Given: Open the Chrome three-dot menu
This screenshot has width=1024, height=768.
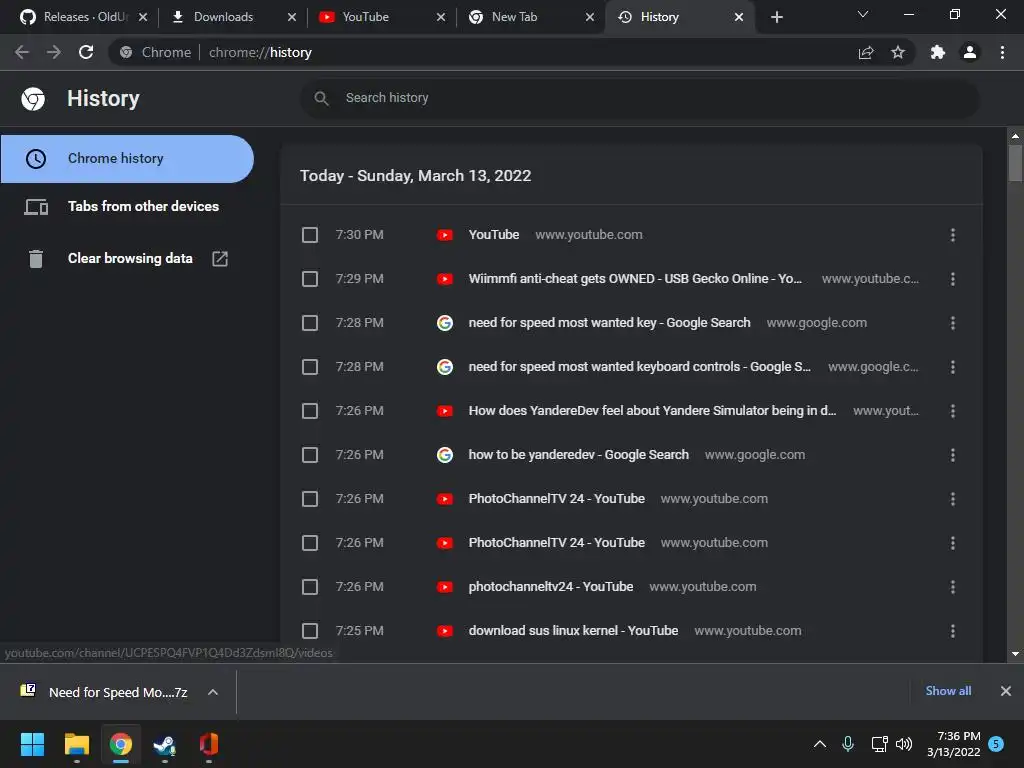Looking at the screenshot, I should click(x=1002, y=52).
